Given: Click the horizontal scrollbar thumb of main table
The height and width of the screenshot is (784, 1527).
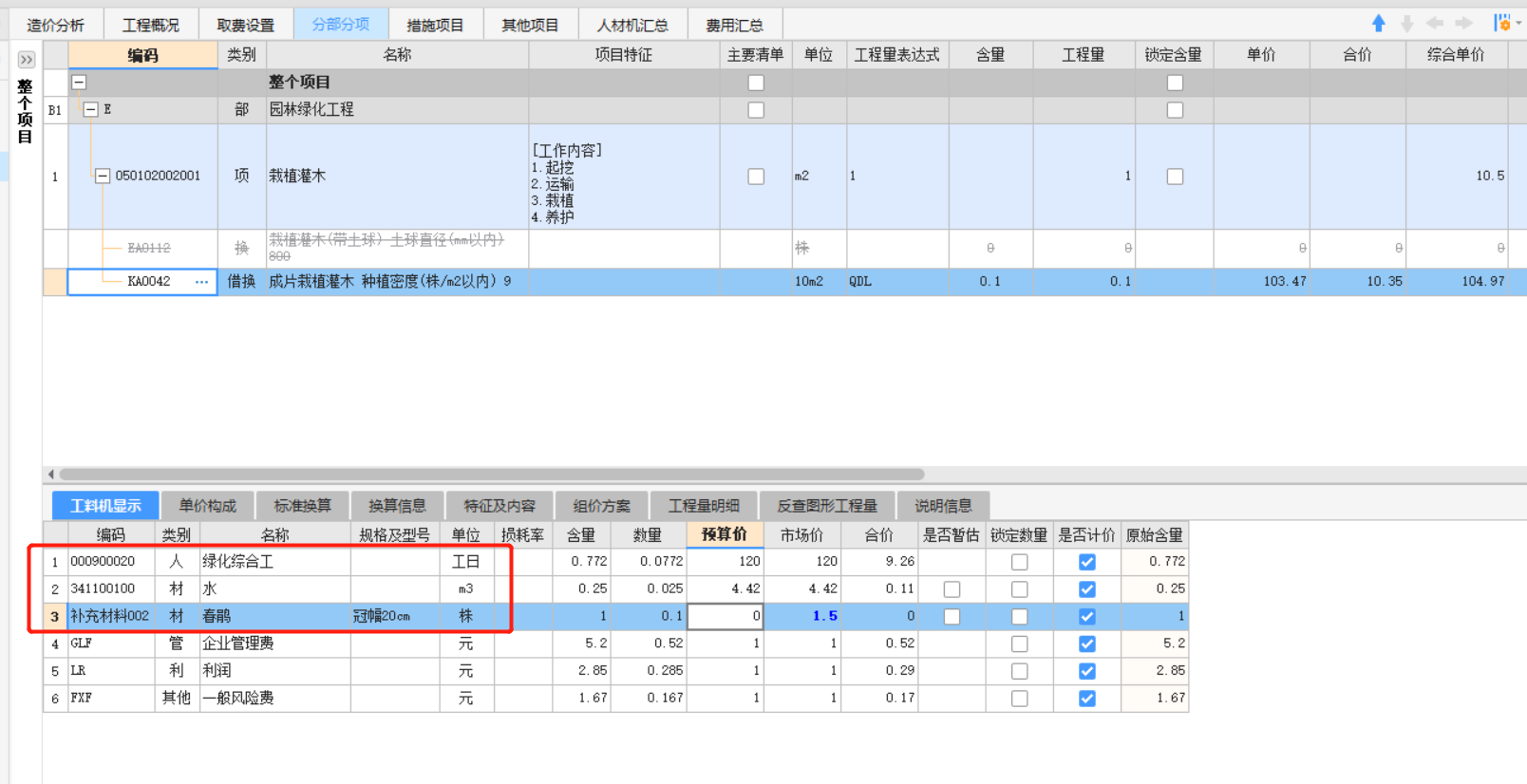Looking at the screenshot, I should click(492, 474).
